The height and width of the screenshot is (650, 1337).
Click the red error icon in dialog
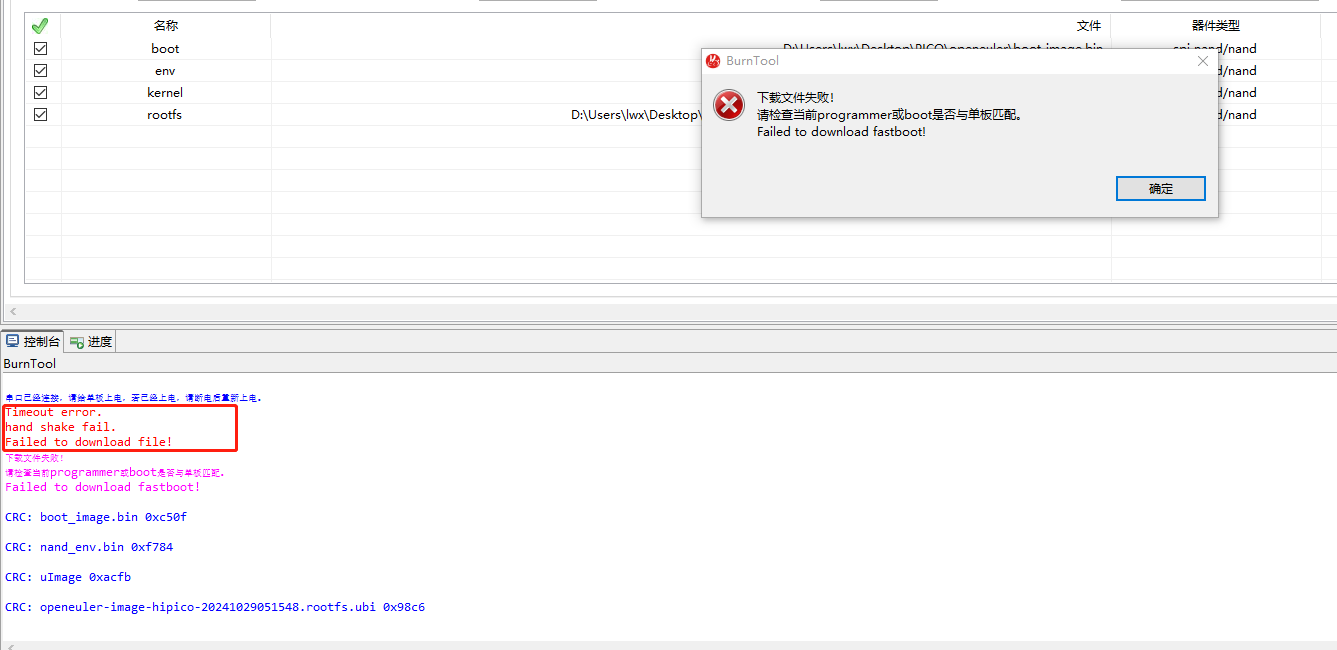(x=729, y=104)
